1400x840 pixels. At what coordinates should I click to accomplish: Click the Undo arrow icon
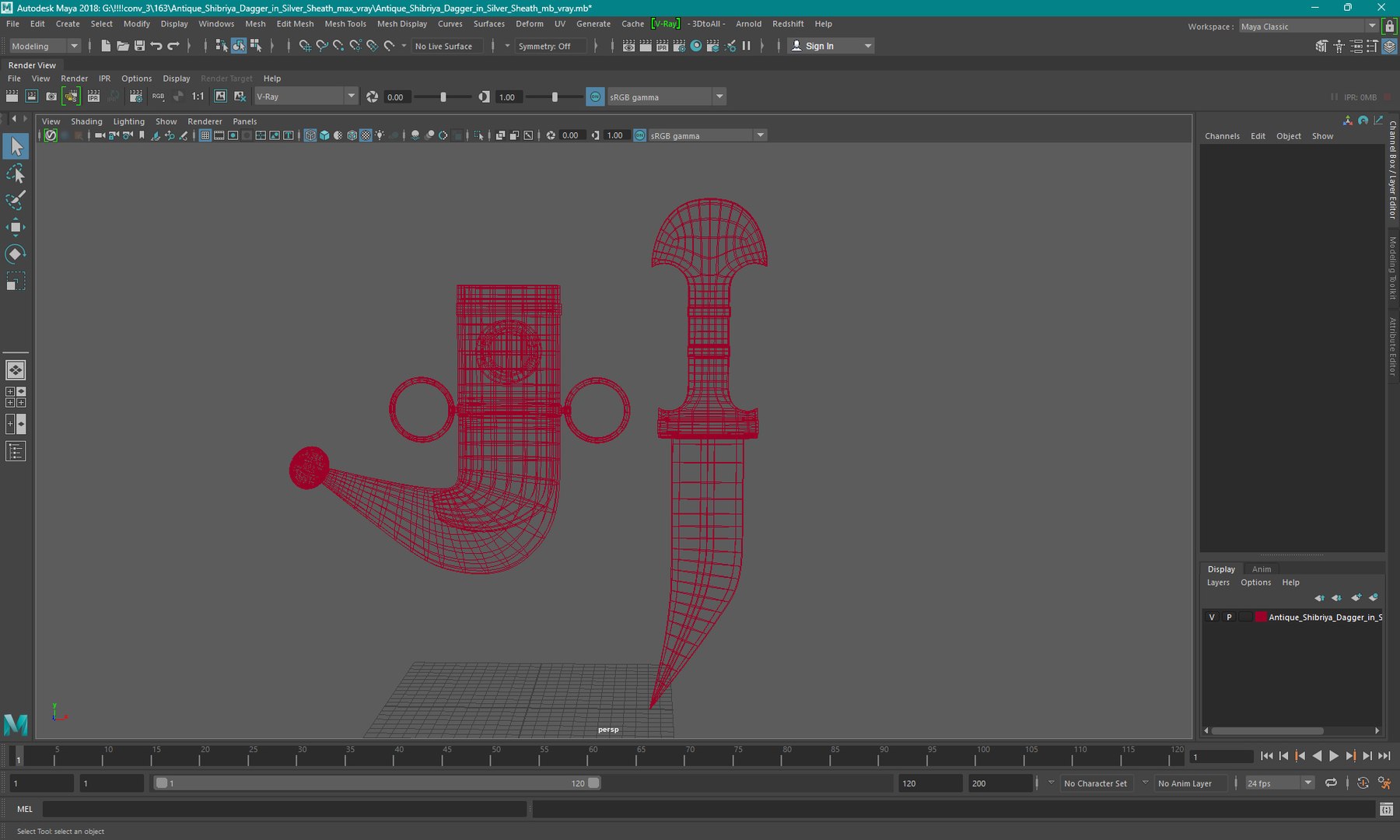156,46
